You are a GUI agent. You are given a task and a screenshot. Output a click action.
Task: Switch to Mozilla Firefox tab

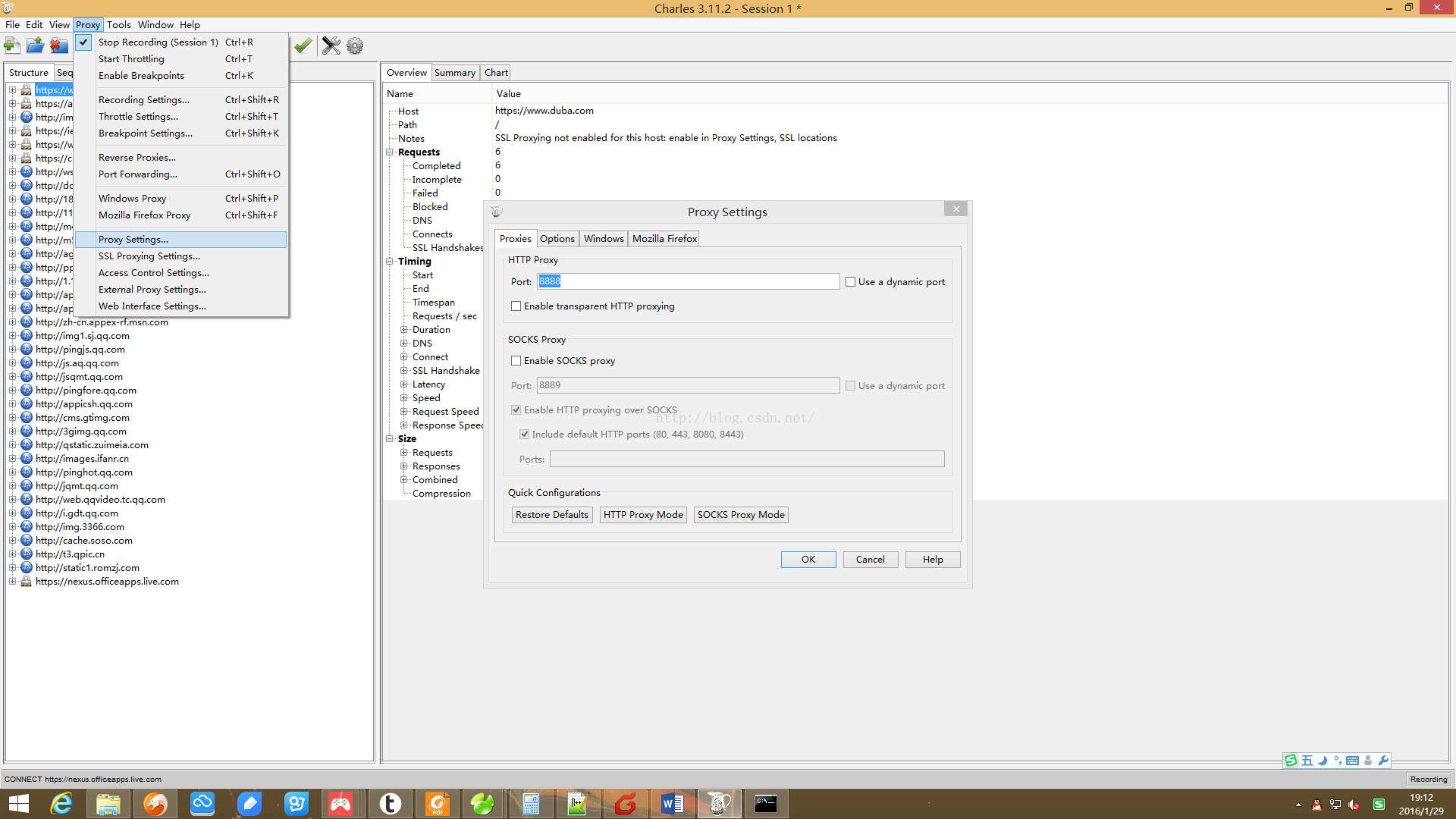[664, 239]
